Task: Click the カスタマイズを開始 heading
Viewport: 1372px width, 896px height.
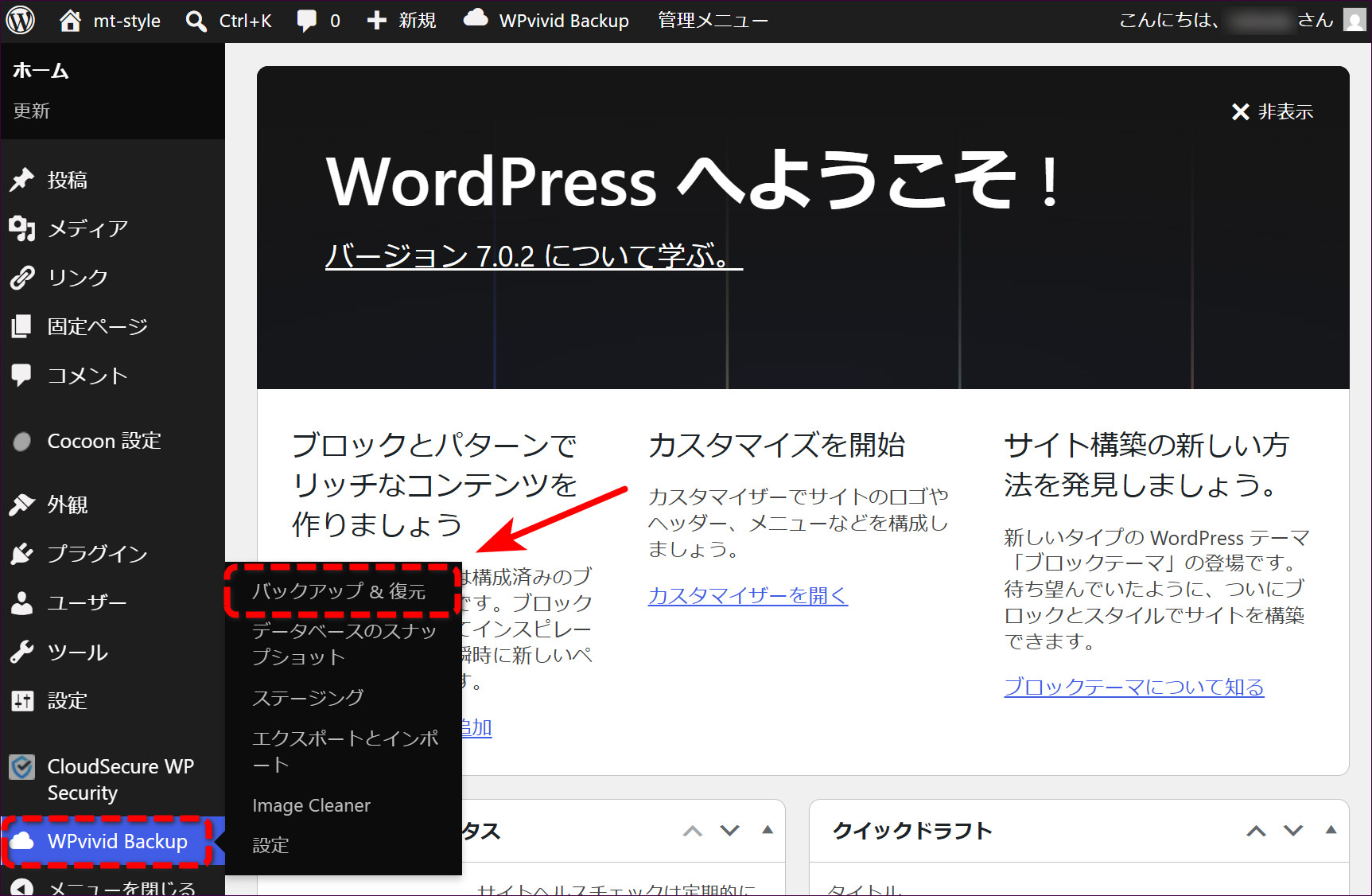Action: pos(776,445)
